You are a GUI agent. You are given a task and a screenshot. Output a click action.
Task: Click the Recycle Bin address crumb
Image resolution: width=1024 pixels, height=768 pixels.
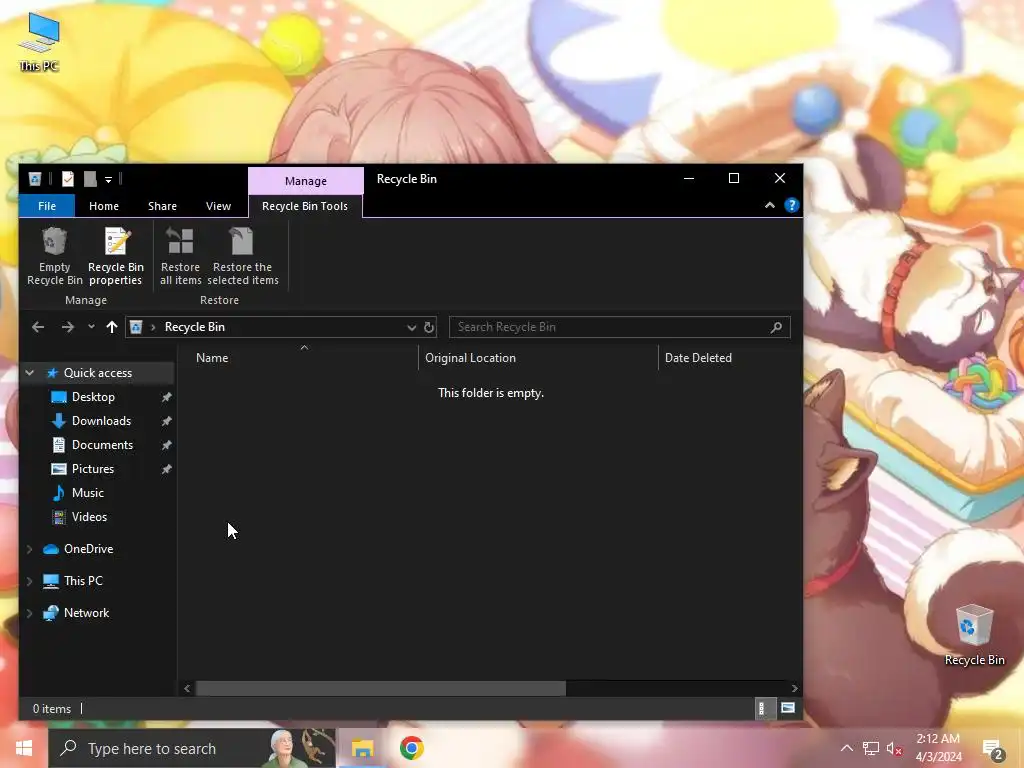click(195, 327)
